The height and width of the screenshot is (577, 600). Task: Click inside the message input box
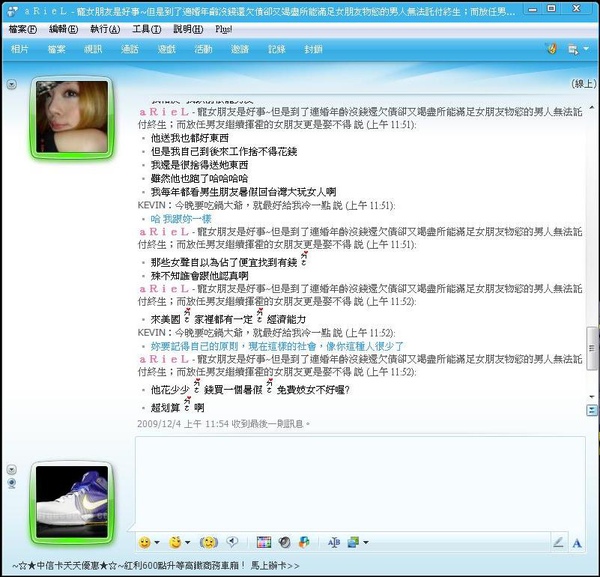[360, 484]
